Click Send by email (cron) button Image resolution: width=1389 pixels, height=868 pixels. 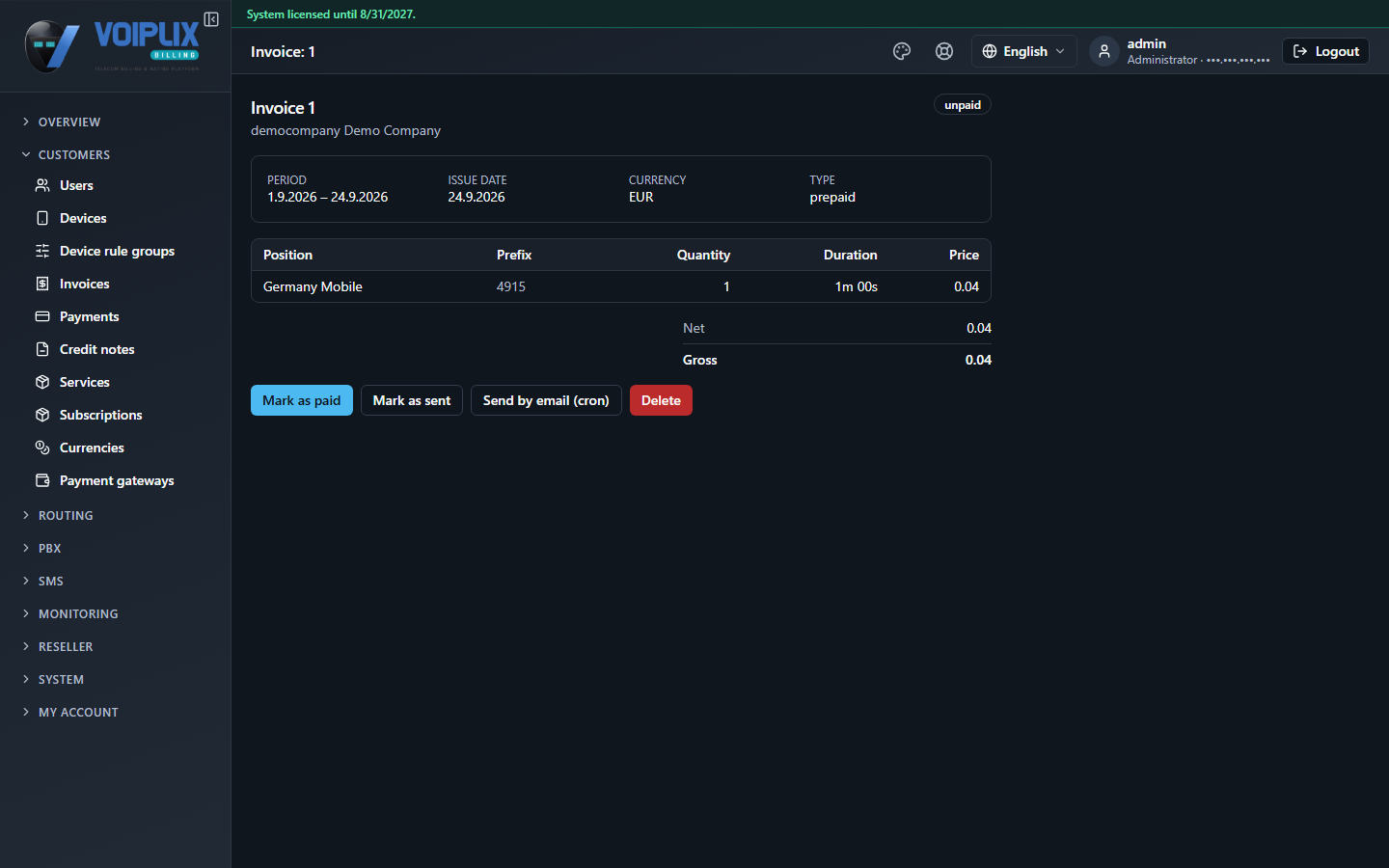pos(546,400)
